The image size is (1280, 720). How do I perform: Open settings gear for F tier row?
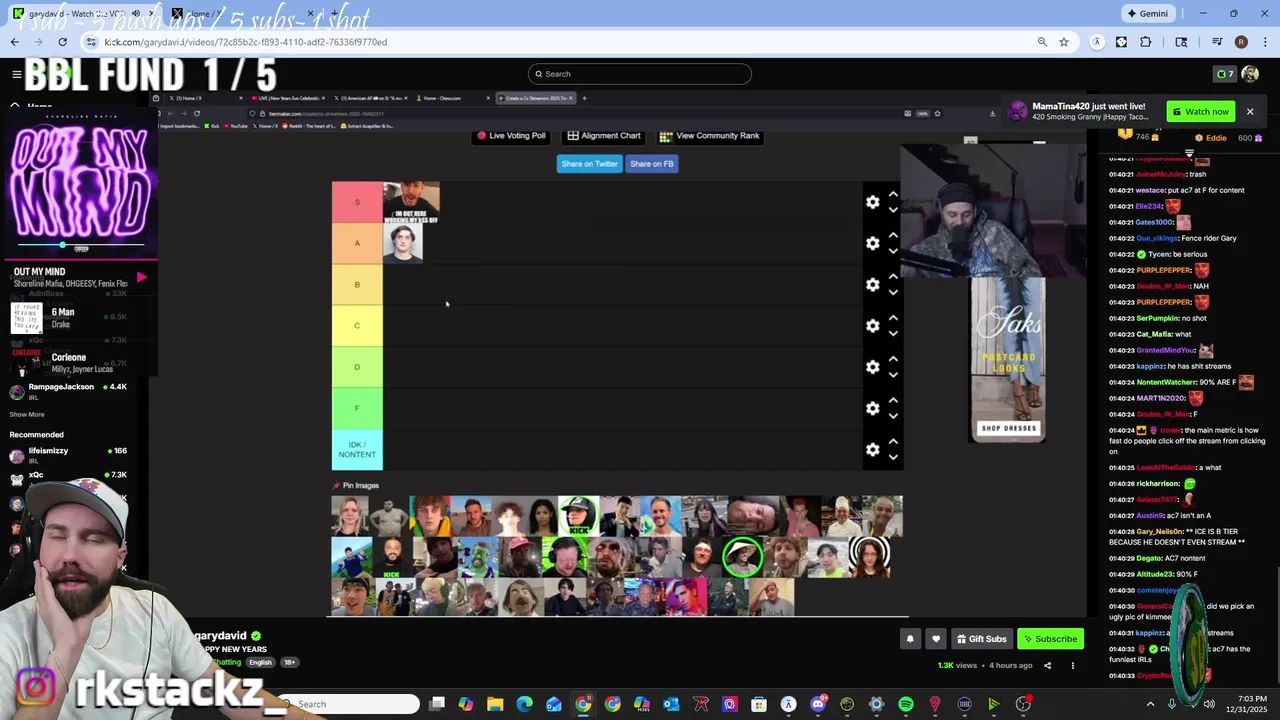click(873, 408)
